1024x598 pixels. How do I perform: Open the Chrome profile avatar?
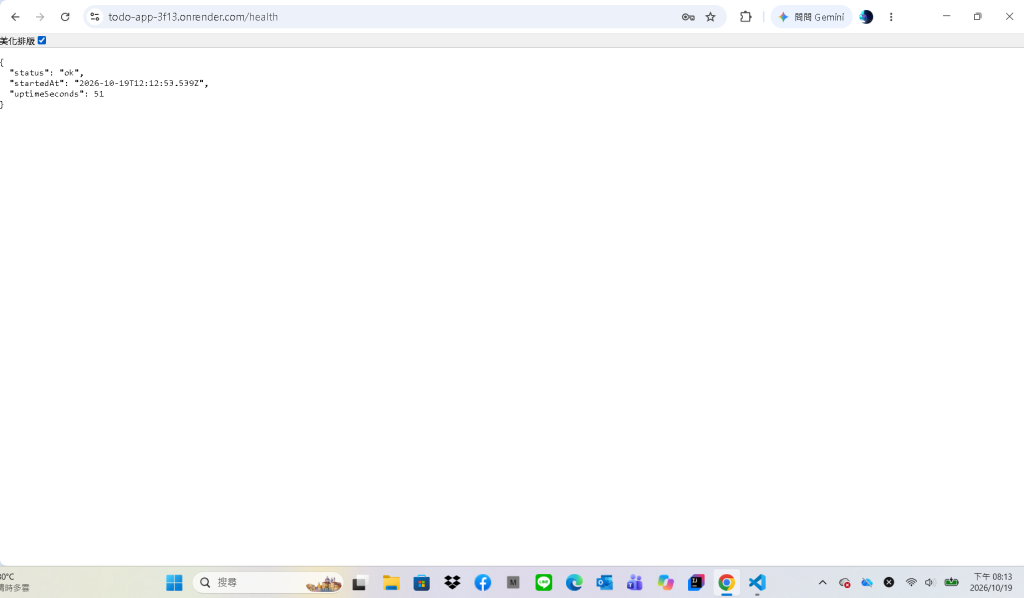[866, 17]
